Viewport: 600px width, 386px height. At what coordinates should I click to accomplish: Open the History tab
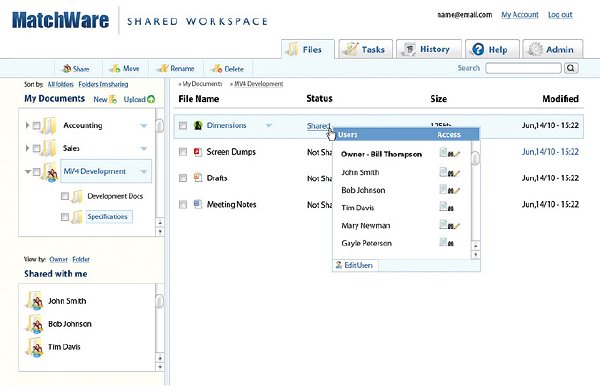tap(429, 49)
